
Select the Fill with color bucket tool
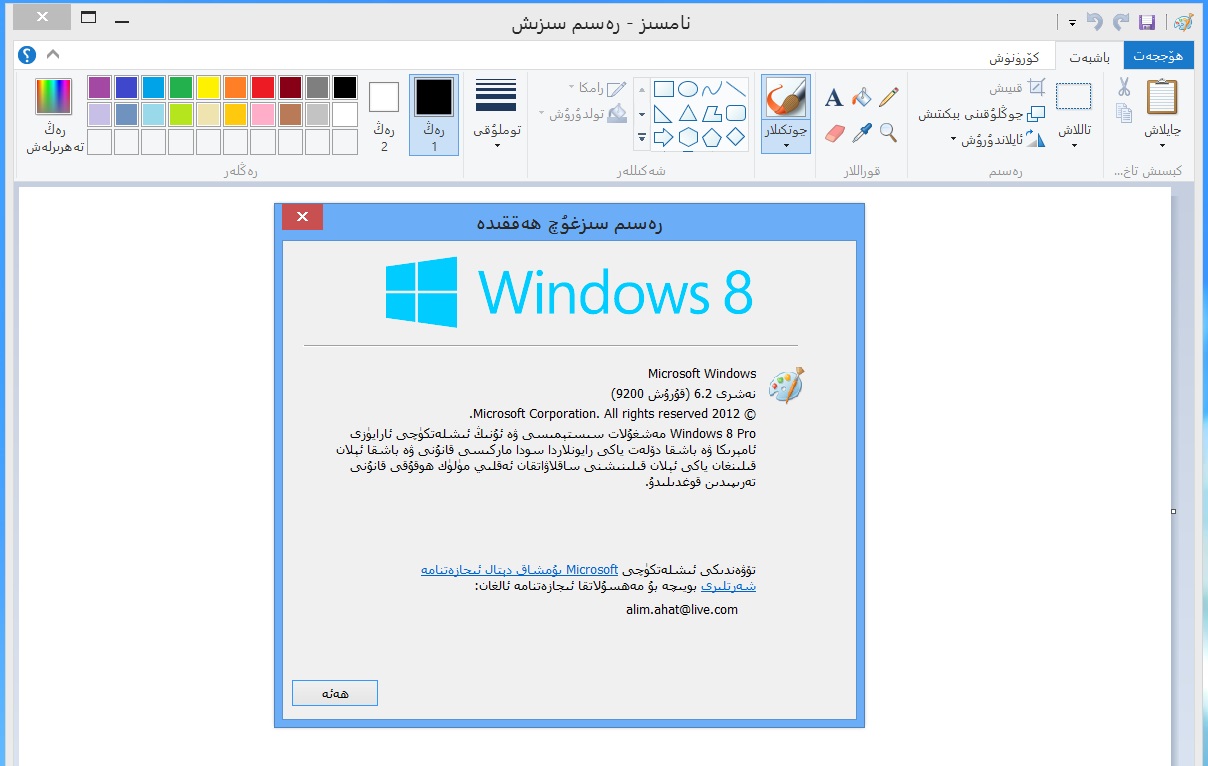click(x=861, y=97)
